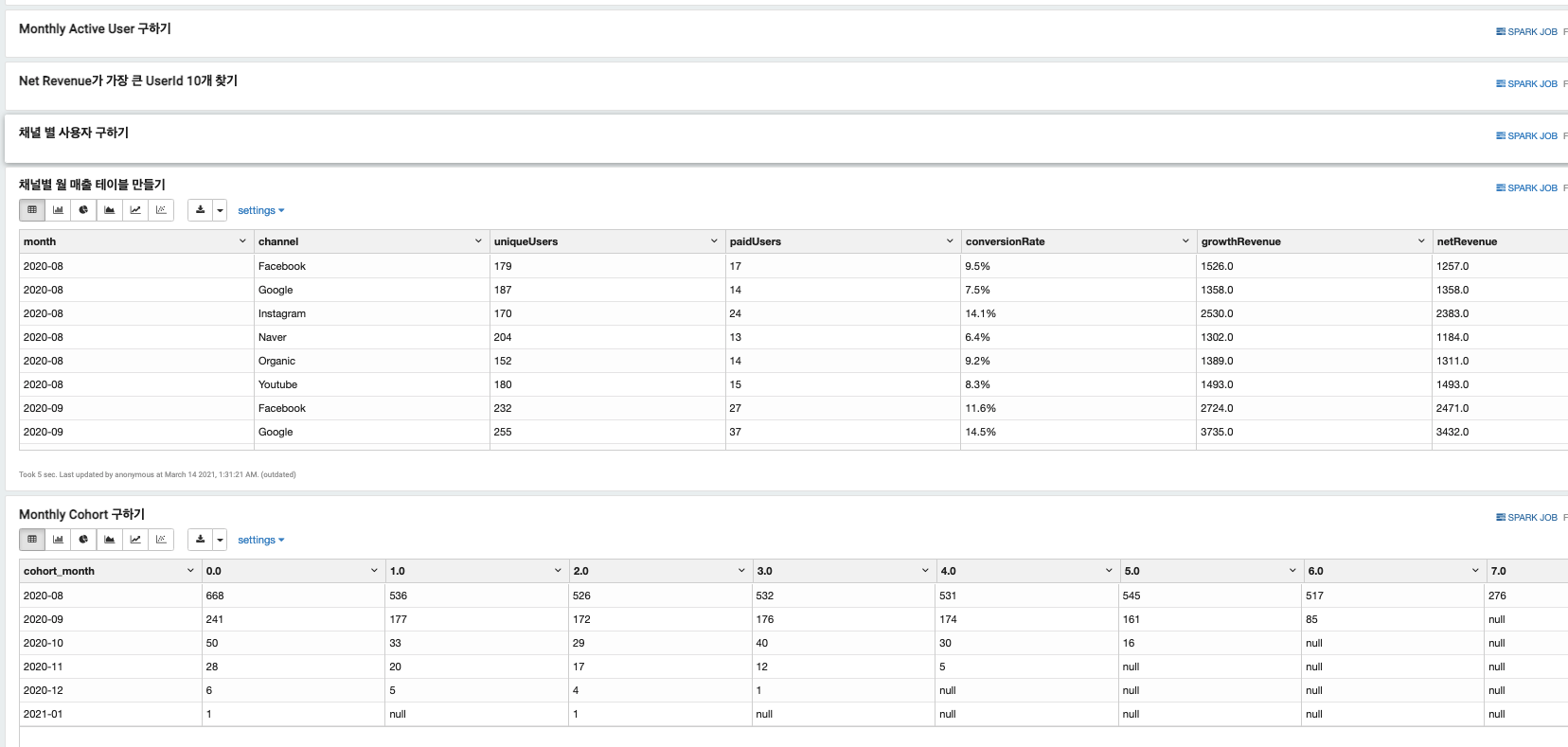Open download format dropdown in Monthly Cohort paragraph
This screenshot has width=1568, height=747.
pos(220,540)
